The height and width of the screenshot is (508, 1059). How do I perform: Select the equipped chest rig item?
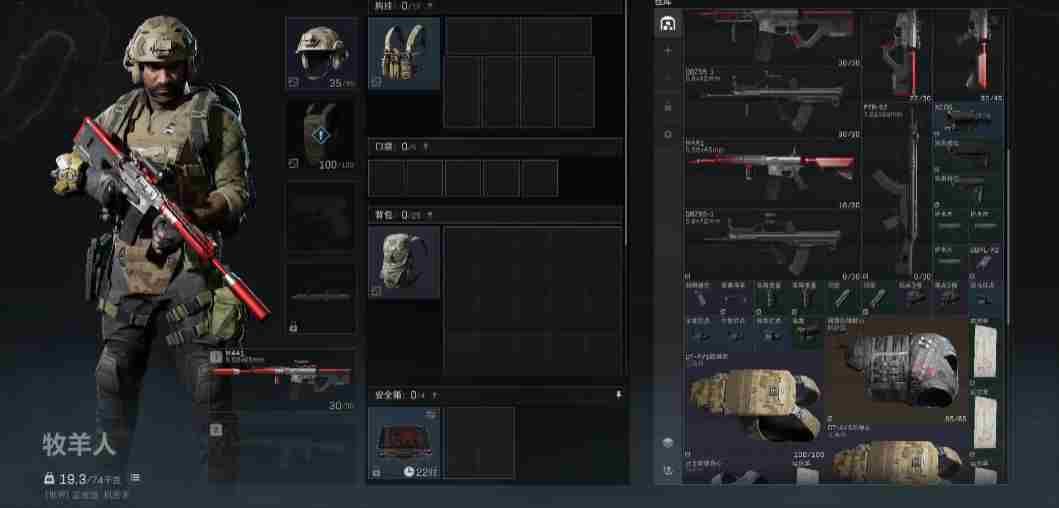point(404,53)
